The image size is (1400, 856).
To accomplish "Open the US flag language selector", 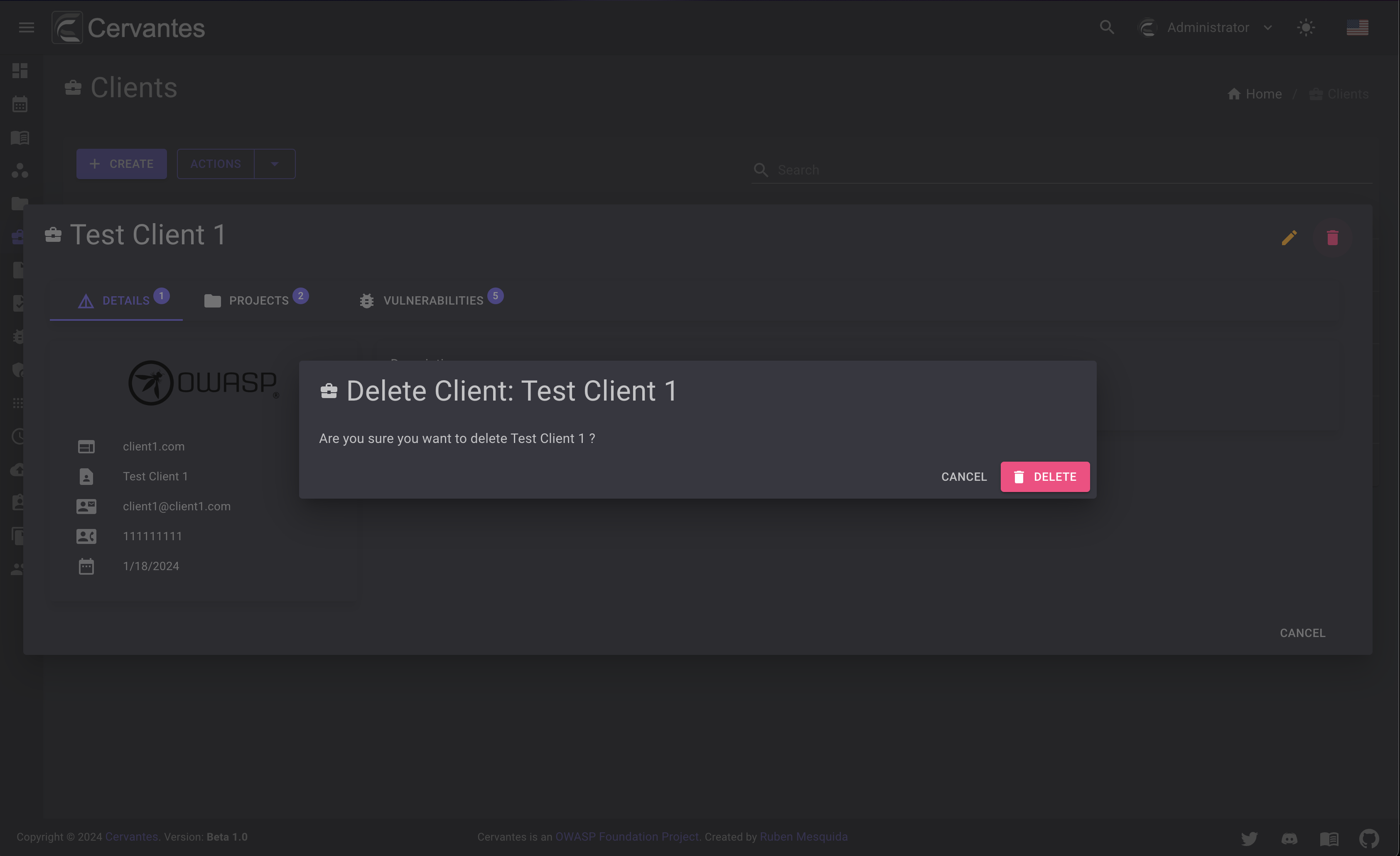I will coord(1357,27).
